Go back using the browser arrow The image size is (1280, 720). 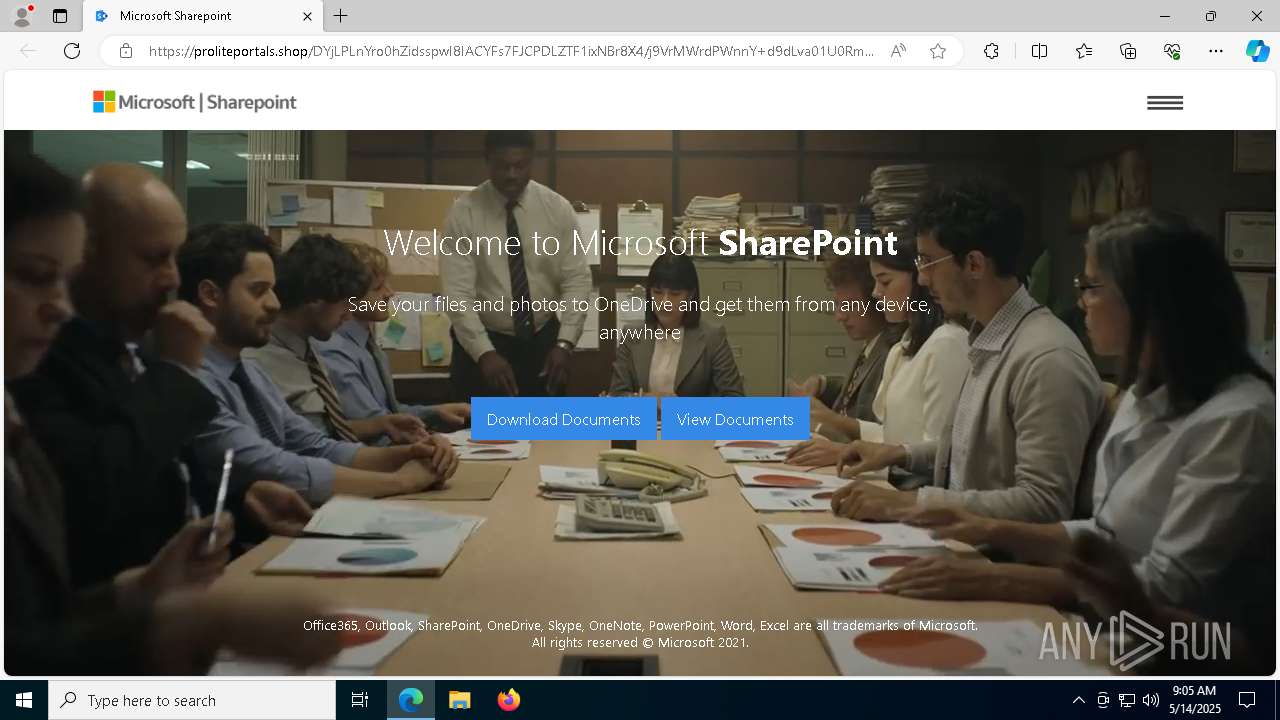(28, 51)
